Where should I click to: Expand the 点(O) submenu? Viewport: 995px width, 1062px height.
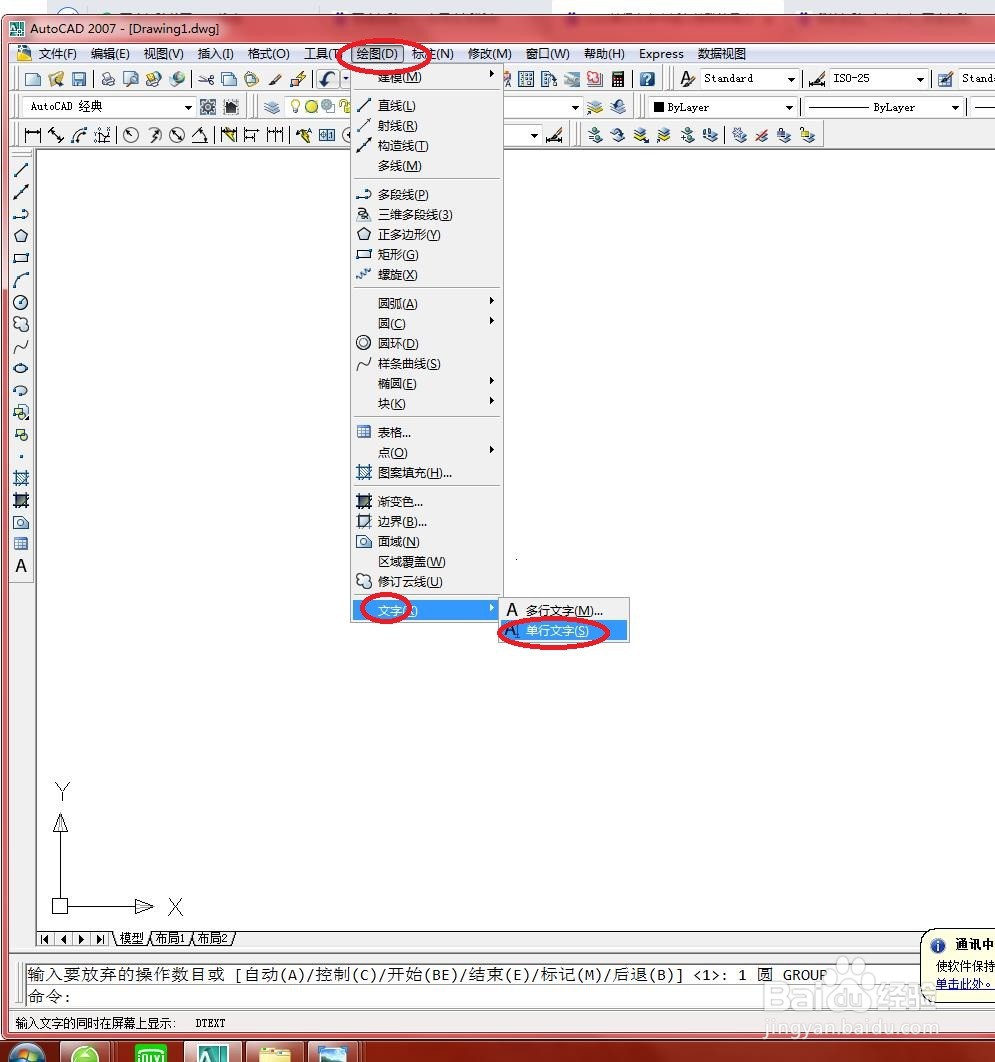coord(427,452)
